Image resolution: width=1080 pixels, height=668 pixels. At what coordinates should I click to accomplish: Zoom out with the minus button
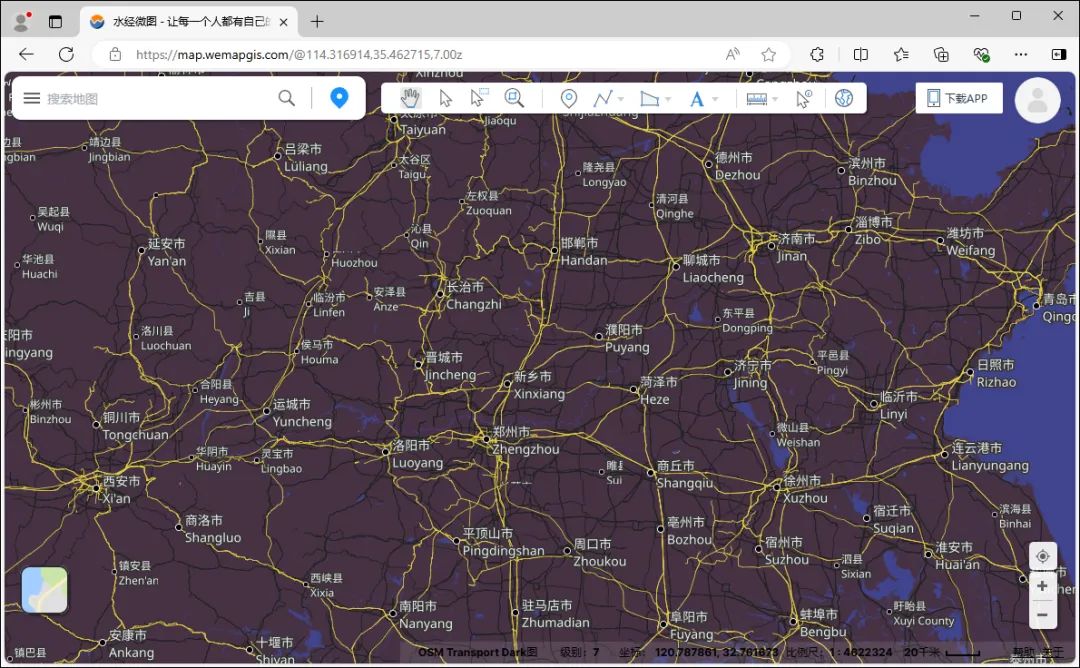[x=1043, y=614]
